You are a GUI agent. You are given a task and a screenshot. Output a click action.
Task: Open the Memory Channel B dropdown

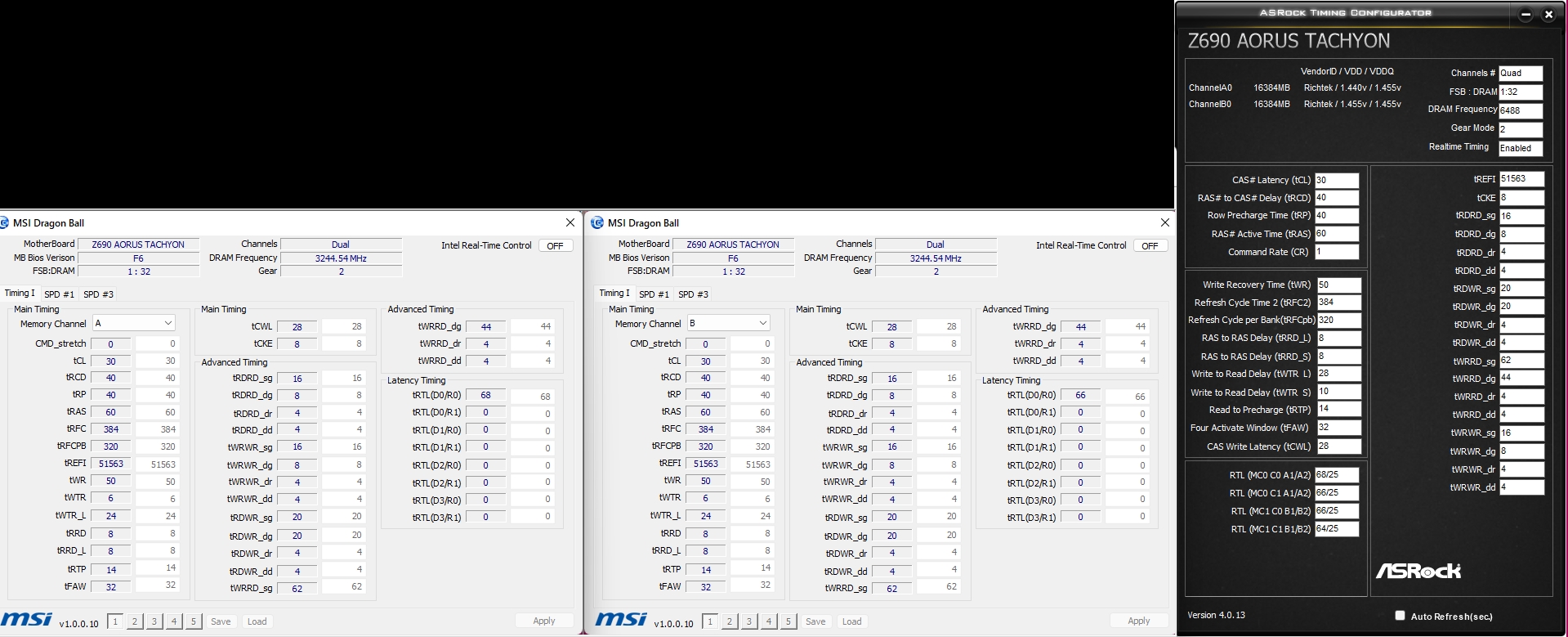click(x=728, y=323)
